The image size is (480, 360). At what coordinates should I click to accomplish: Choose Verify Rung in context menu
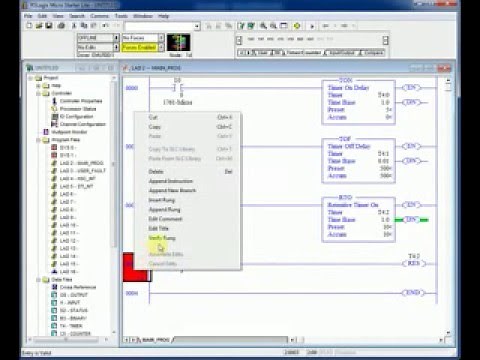coord(162,238)
